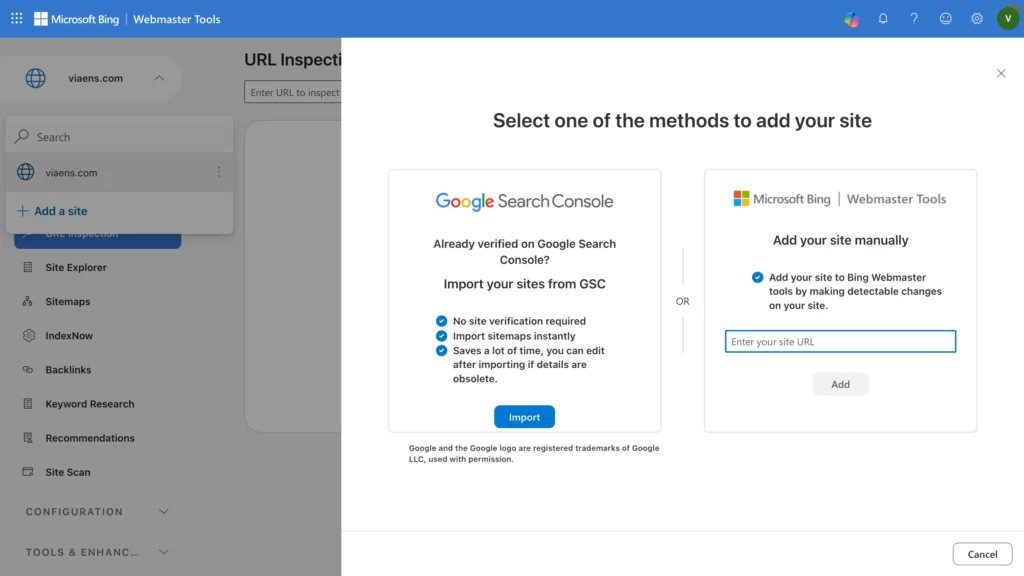
Task: Click the Site Explorer icon
Action: click(x=27, y=267)
